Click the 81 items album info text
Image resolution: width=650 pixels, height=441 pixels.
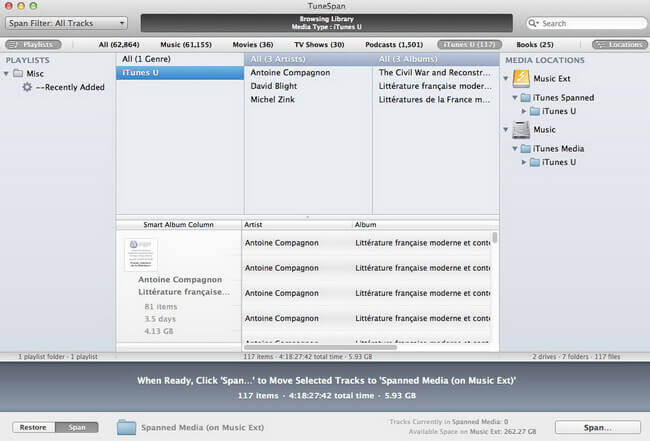[161, 307]
